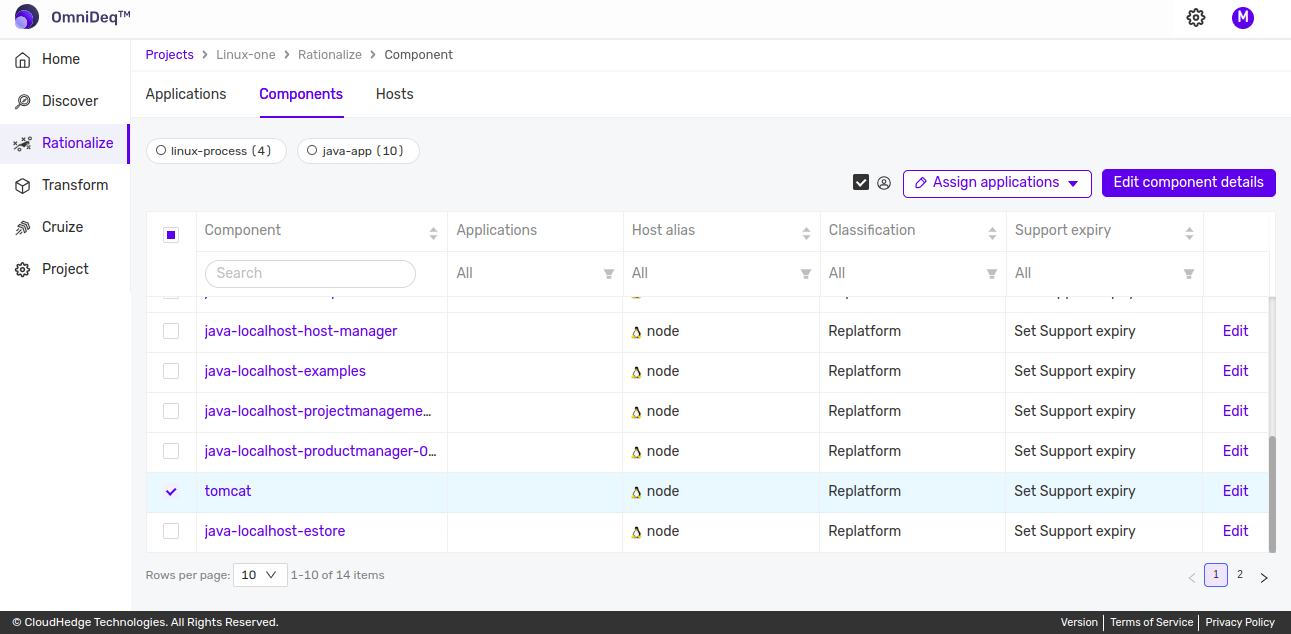The width and height of the screenshot is (1291, 634).
Task: Toggle the dark checkbox above the table
Action: pos(860,182)
